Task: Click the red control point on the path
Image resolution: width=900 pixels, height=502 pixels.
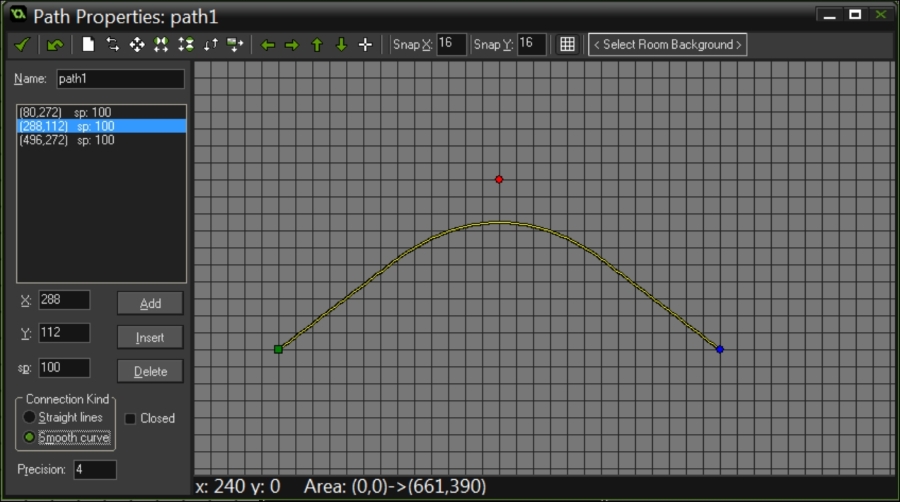Action: pos(499,180)
